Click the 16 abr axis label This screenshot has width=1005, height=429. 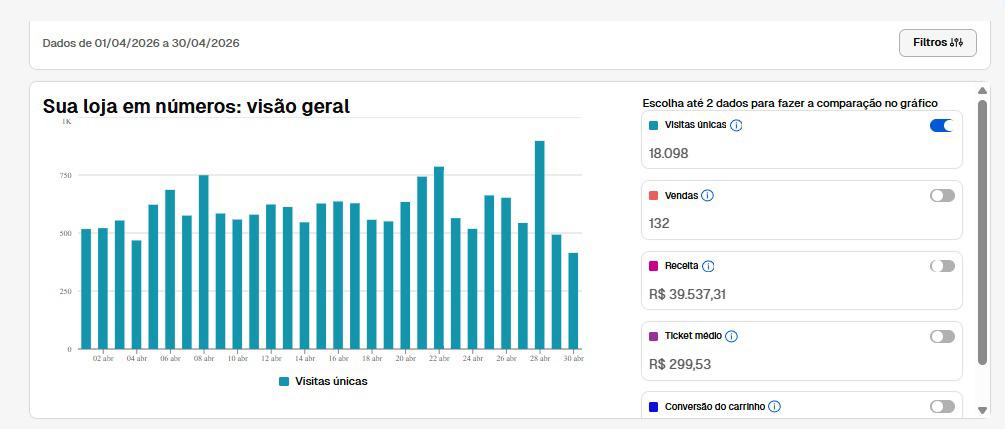point(338,359)
